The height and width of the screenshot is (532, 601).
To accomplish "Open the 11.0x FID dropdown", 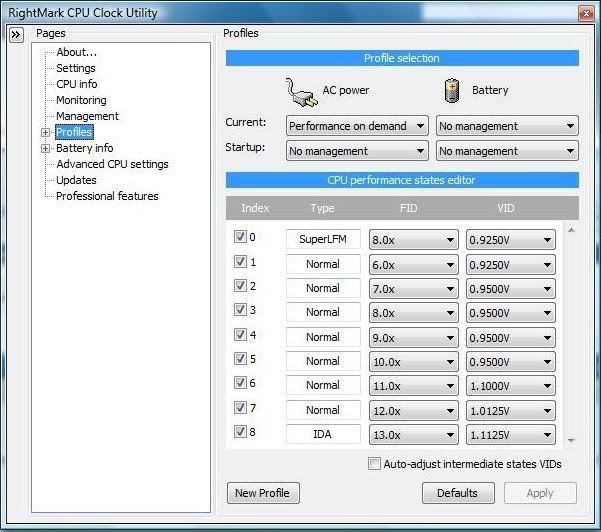I will coord(414,386).
